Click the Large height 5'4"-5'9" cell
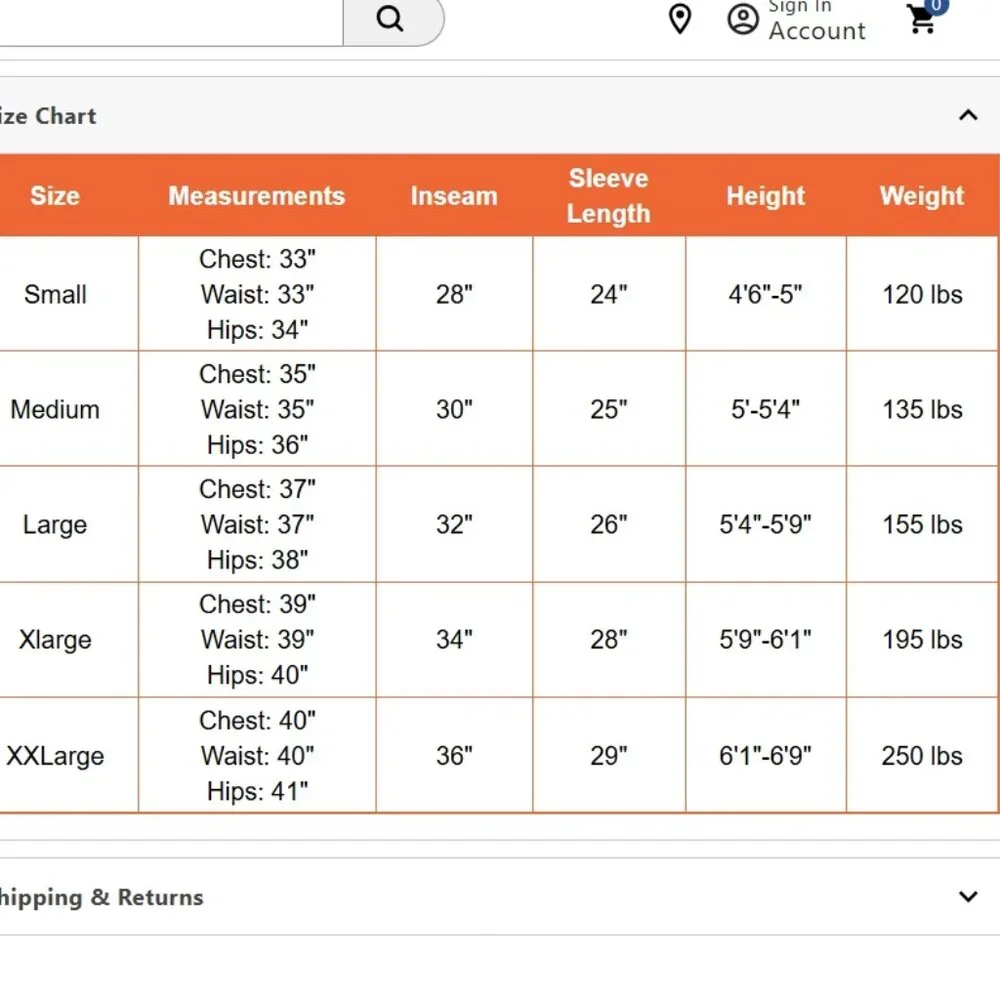The width and height of the screenshot is (1000, 1000). tap(765, 524)
